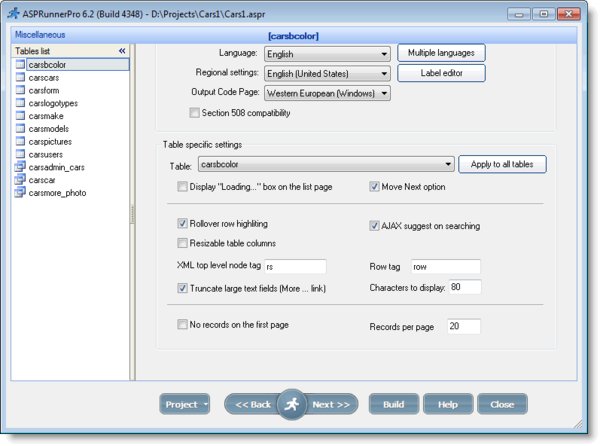Collapse the Tables list panel
The image size is (600, 446).
(x=122, y=50)
